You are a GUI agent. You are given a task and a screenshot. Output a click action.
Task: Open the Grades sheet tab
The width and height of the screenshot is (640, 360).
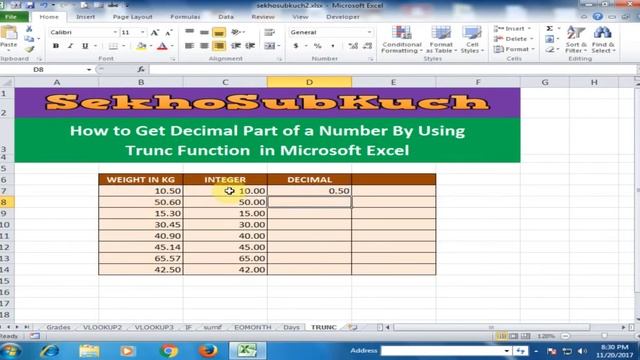pyautogui.click(x=58, y=327)
